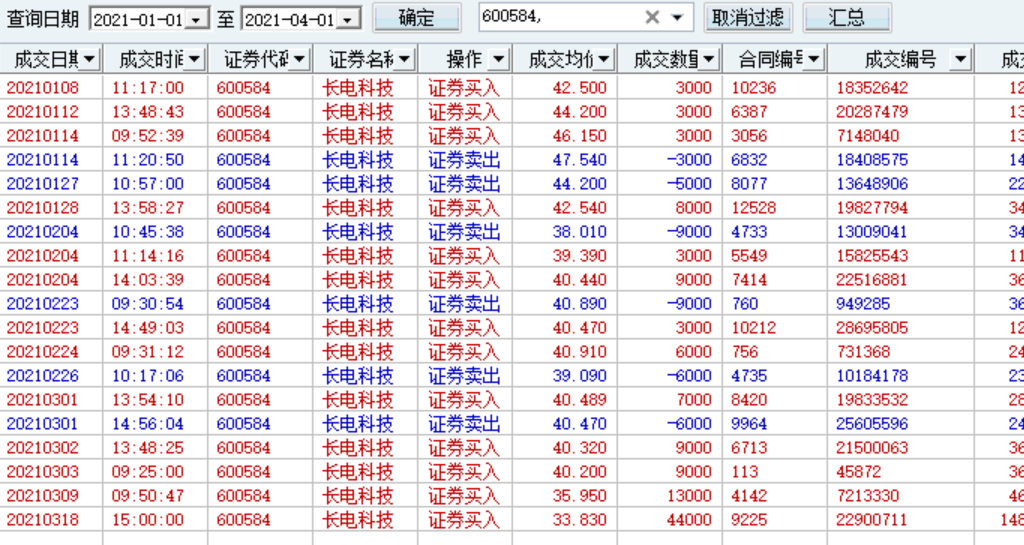The width and height of the screenshot is (1024, 545).
Task: Select date cell 20210127
Action: pos(42,184)
